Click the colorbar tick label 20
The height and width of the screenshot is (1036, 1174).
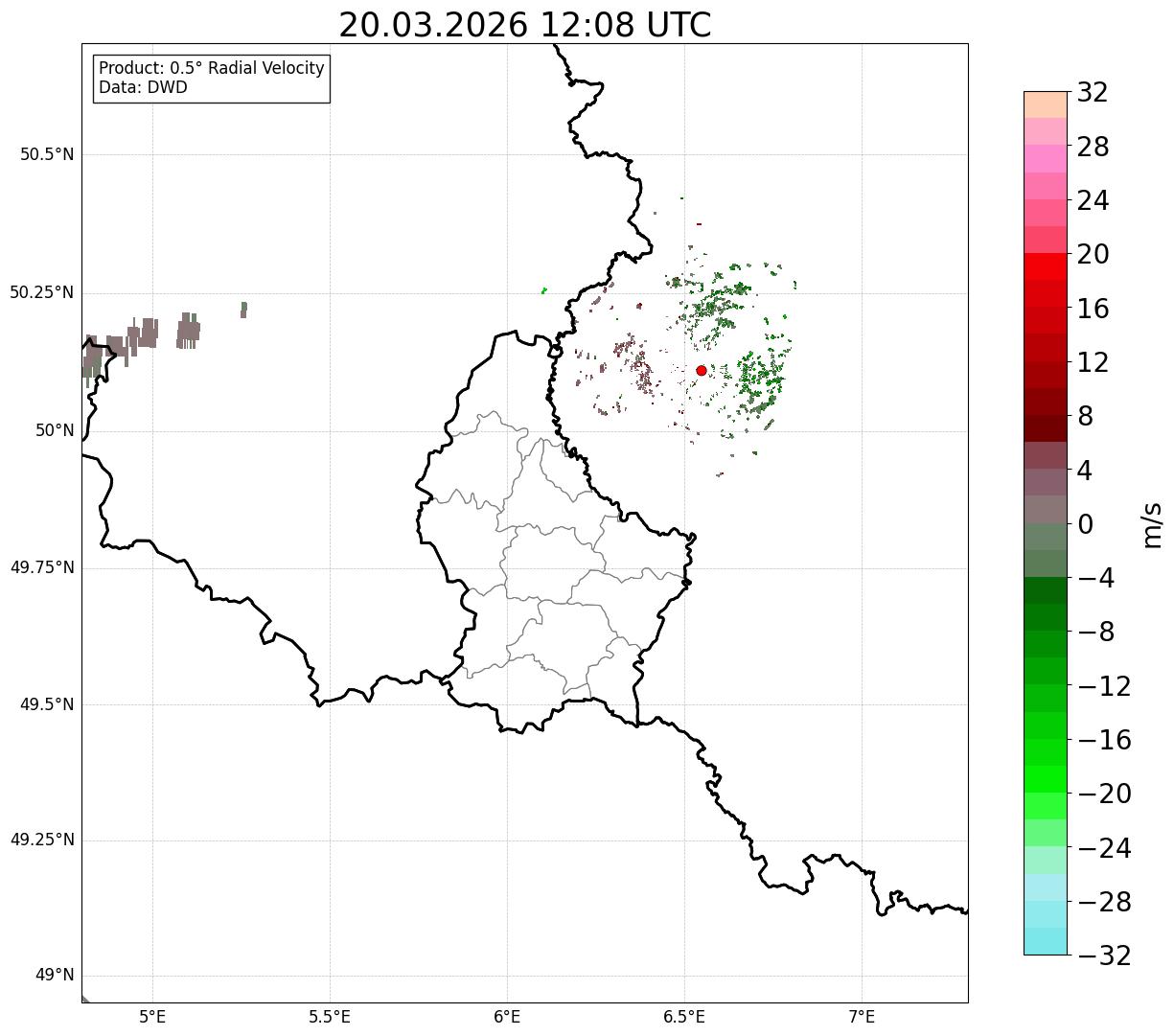click(1093, 255)
